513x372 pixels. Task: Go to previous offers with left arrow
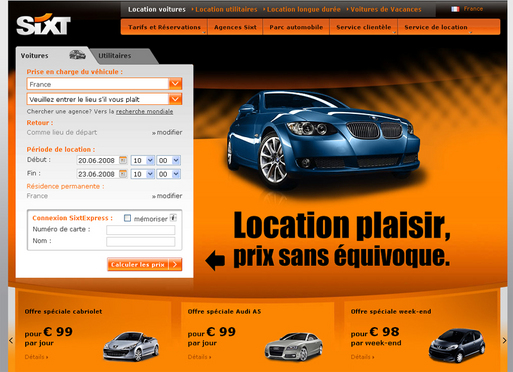[x=11, y=340]
